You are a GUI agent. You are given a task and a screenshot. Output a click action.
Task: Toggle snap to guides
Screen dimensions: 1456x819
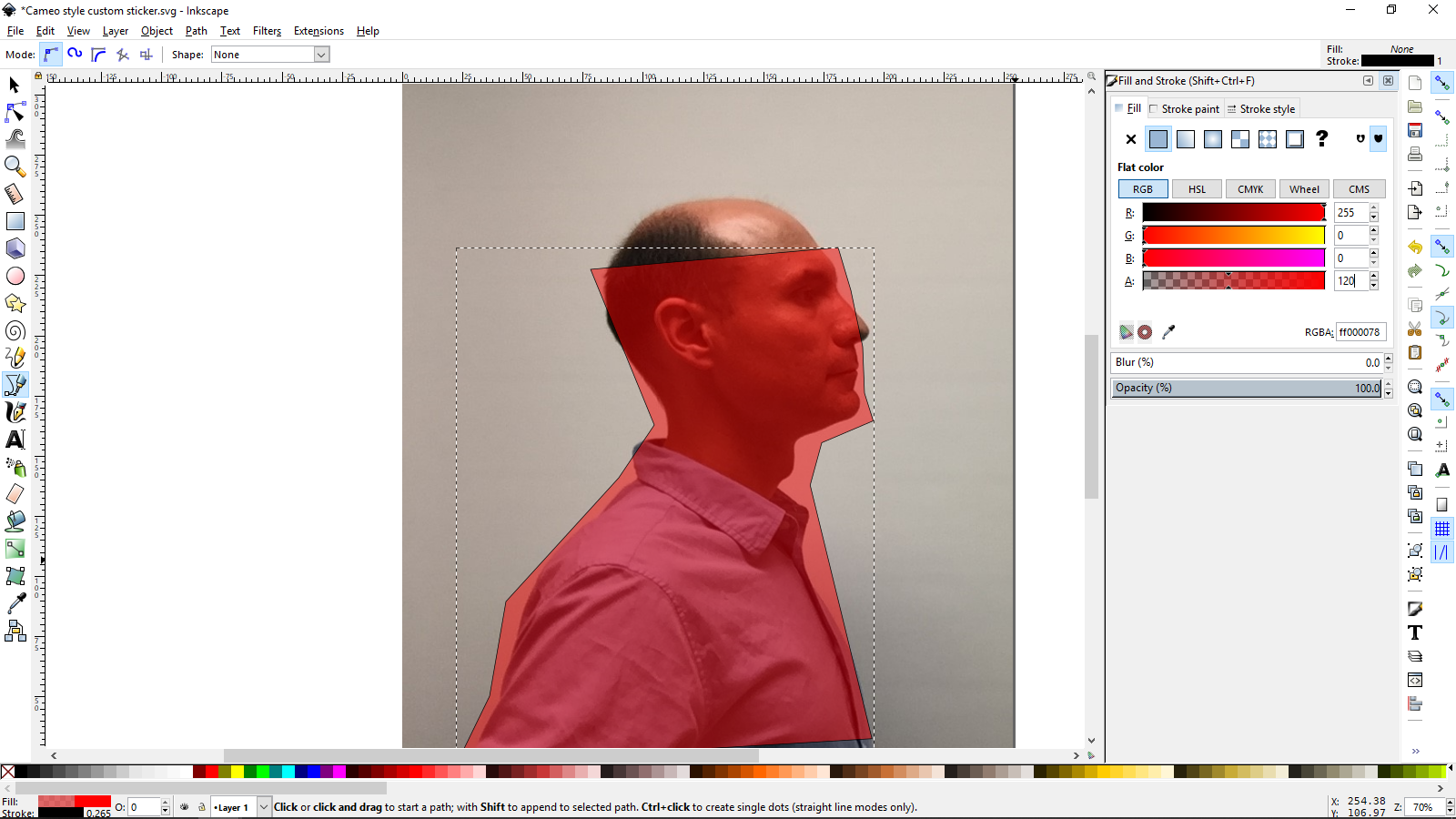(x=1442, y=551)
